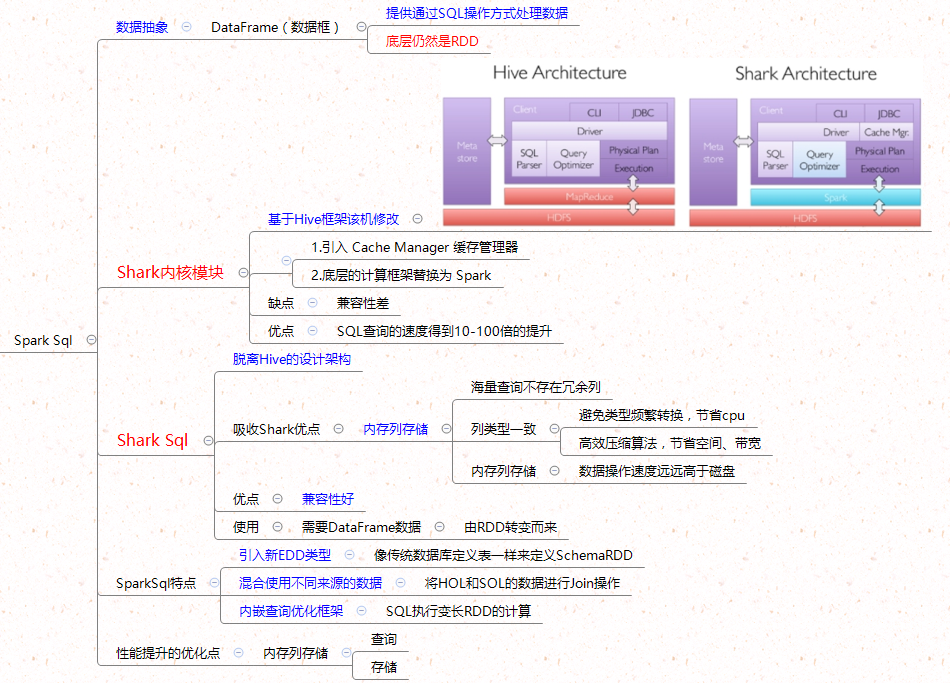This screenshot has width=950, height=683.
Task: Collapse the 需要DataFrame数据 node toggle
Action: coord(440,527)
